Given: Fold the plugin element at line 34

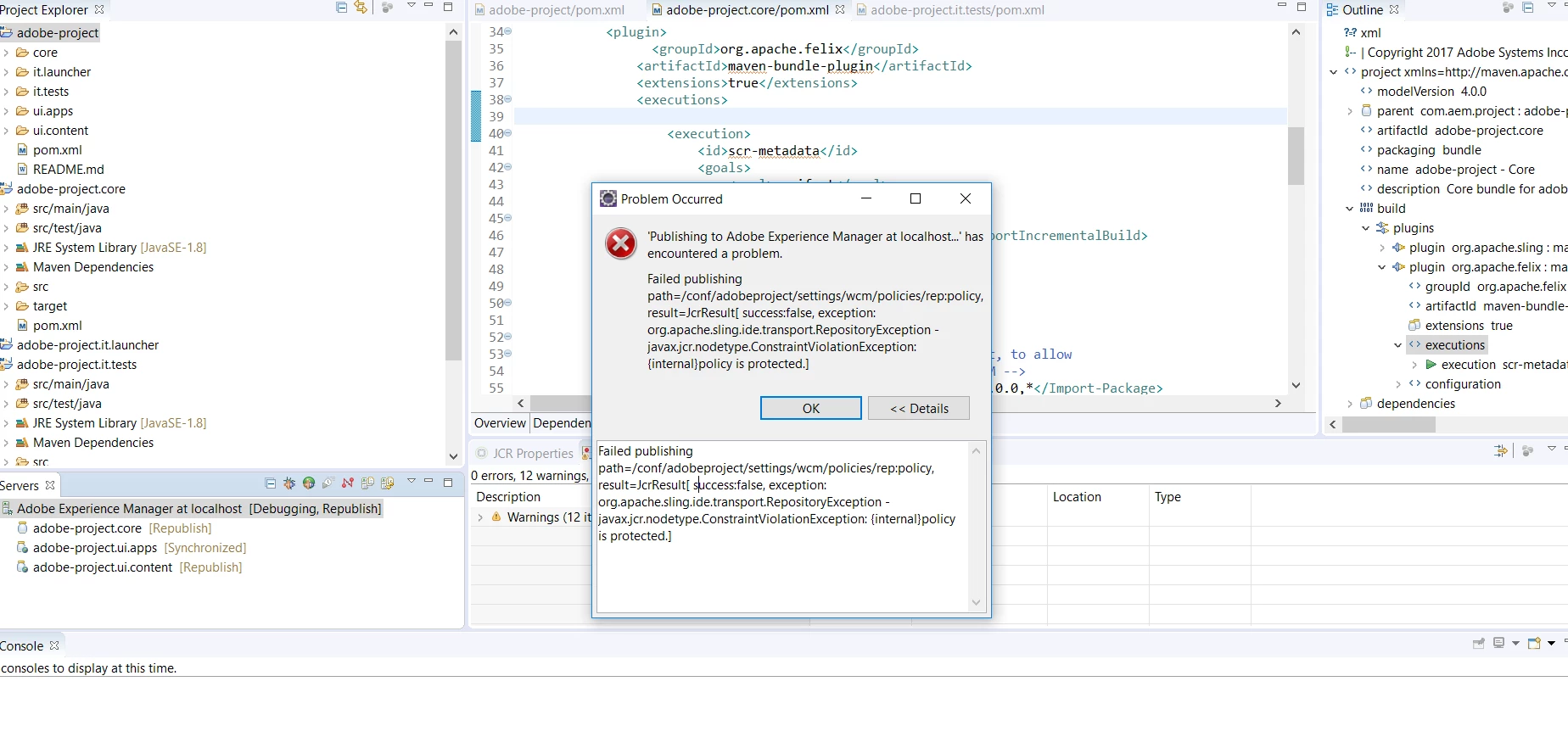Looking at the screenshot, I should click(508, 31).
